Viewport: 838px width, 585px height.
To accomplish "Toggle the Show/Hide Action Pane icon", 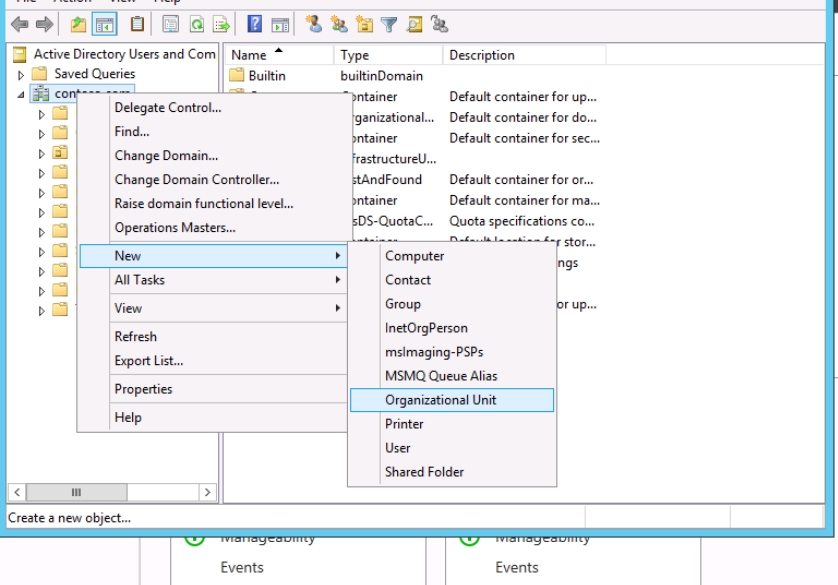I will pos(280,25).
